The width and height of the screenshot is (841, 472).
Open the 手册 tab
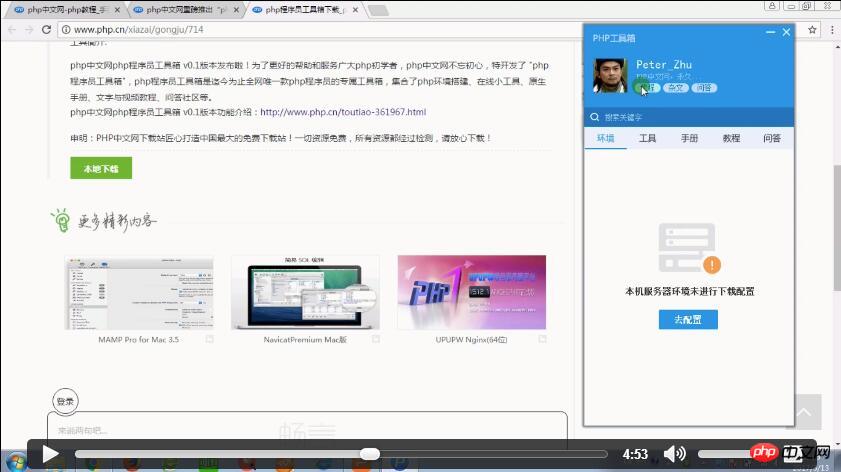point(689,138)
